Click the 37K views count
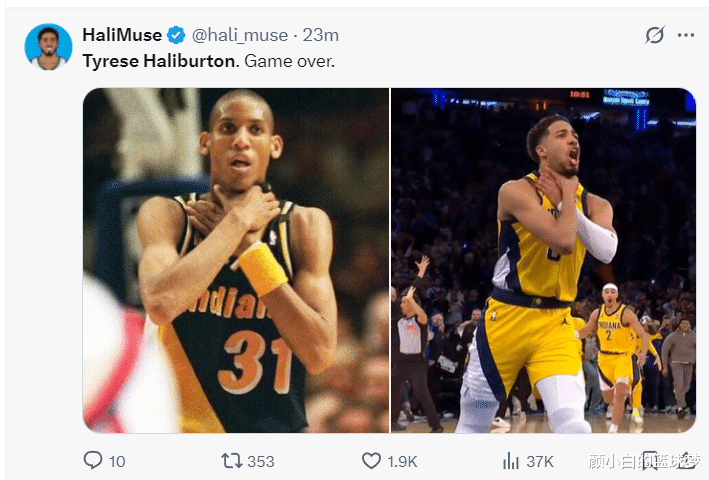The image size is (709, 480). click(x=540, y=461)
